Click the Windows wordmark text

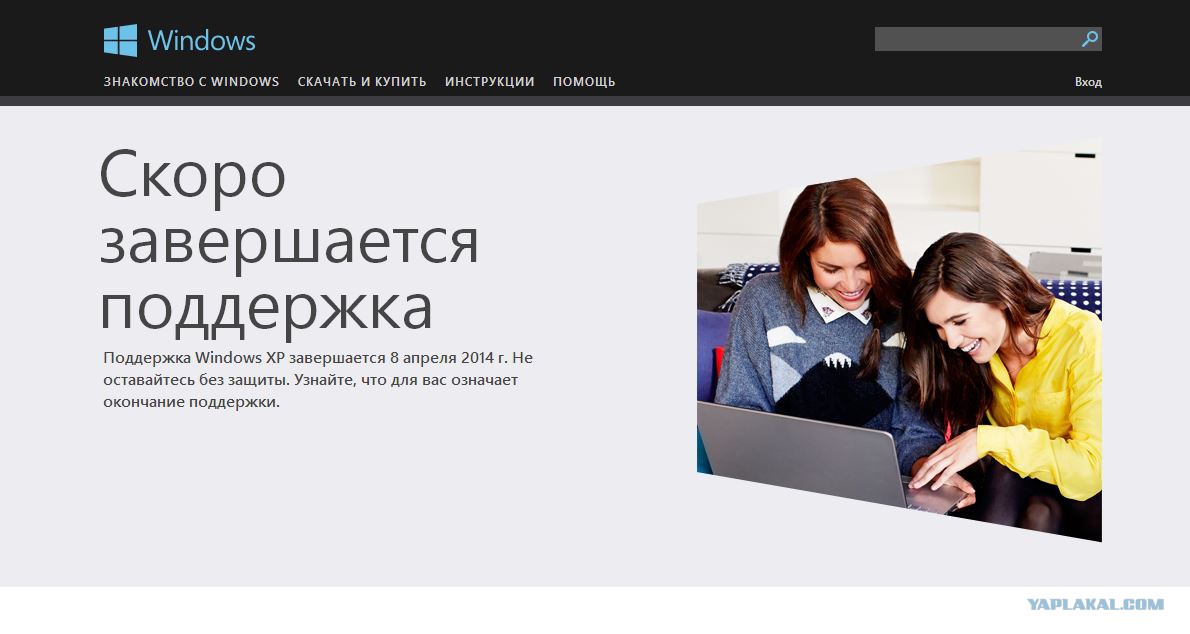tap(201, 40)
